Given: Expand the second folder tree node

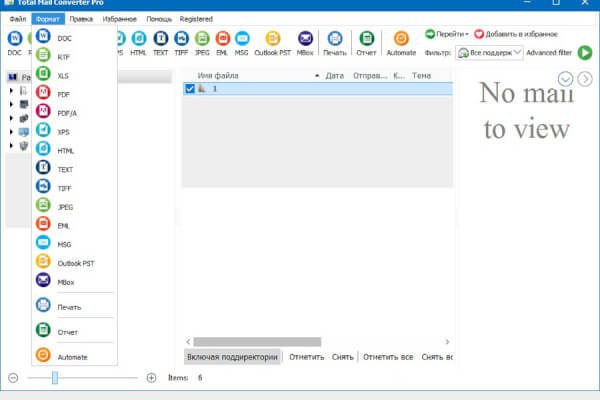Looking at the screenshot, I should click(11, 104).
